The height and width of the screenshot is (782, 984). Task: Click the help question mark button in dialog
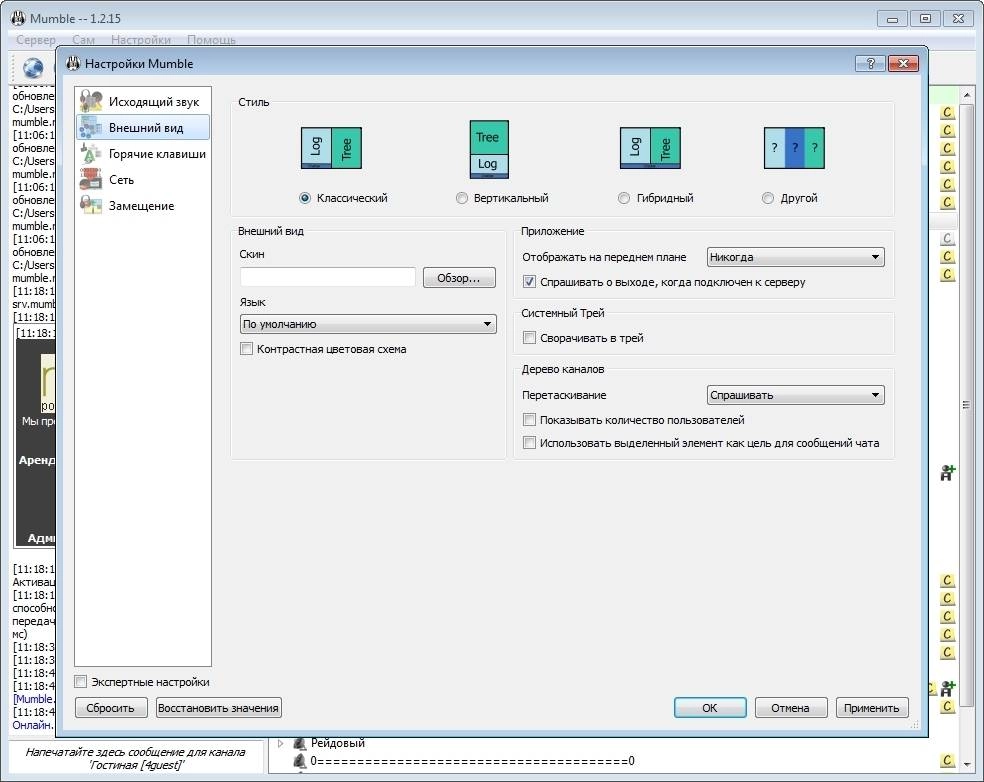[870, 63]
